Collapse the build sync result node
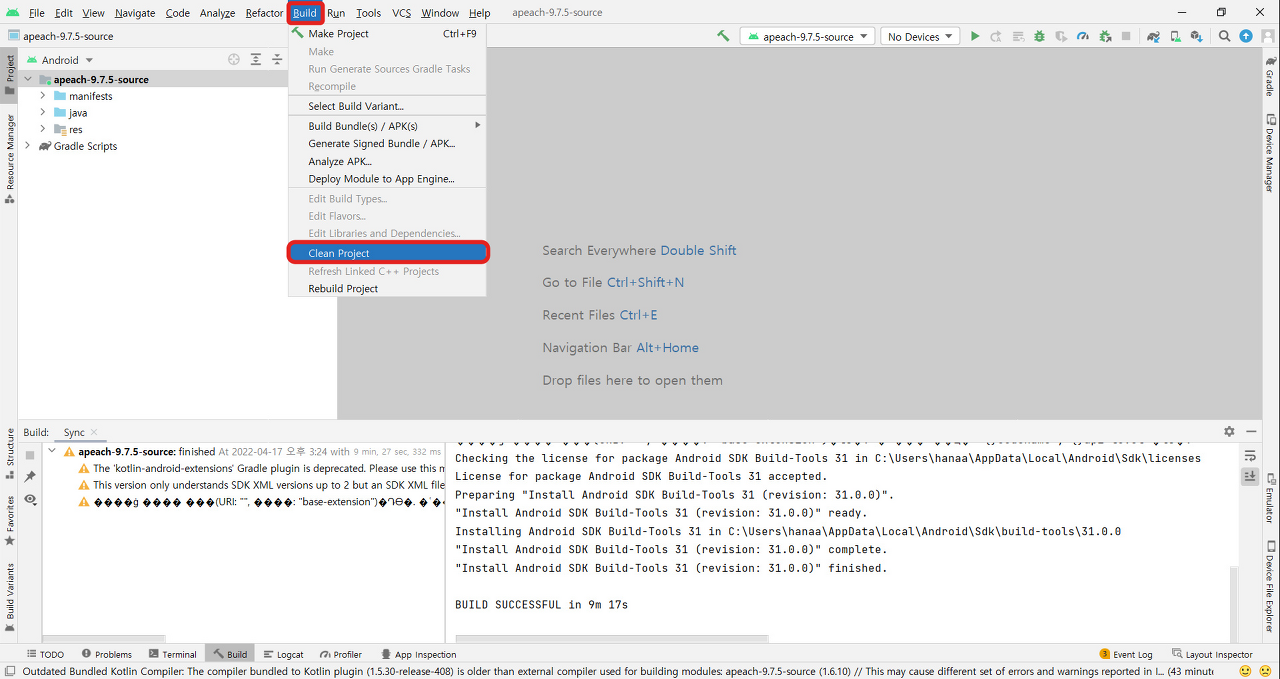The image size is (1280, 679). [52, 451]
